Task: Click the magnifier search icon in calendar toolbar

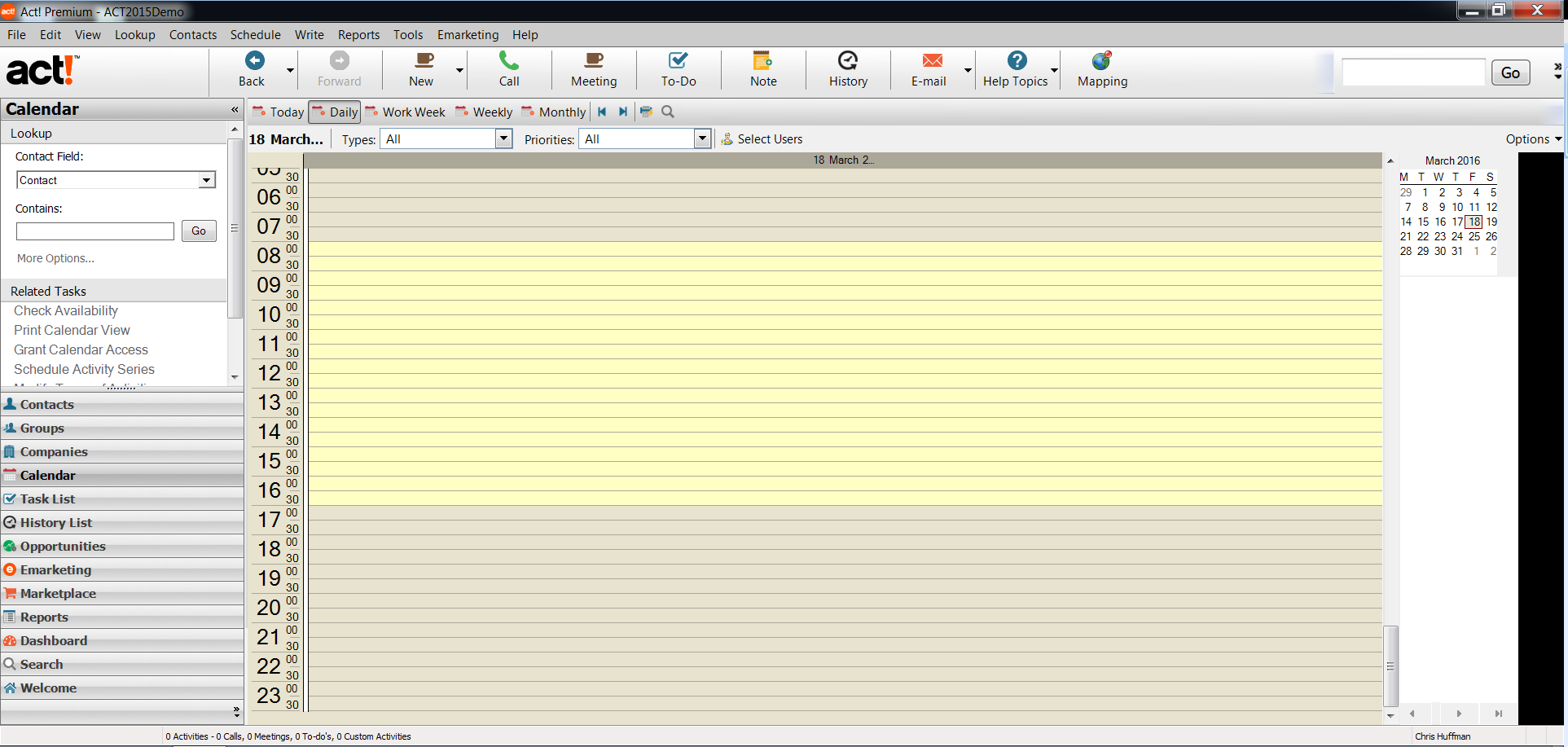Action: coord(668,112)
